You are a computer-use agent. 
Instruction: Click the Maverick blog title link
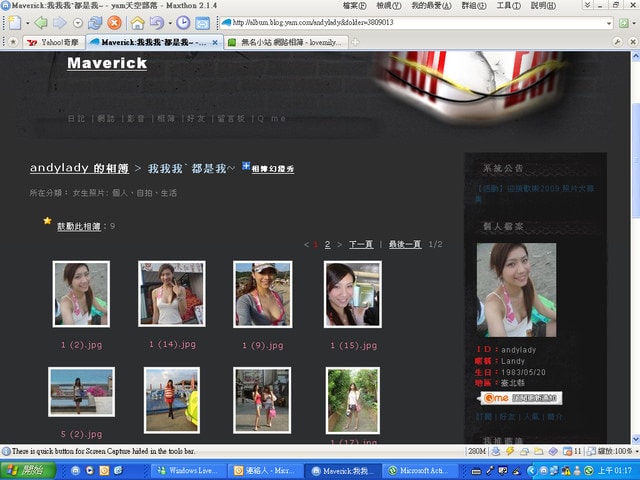click(x=107, y=63)
